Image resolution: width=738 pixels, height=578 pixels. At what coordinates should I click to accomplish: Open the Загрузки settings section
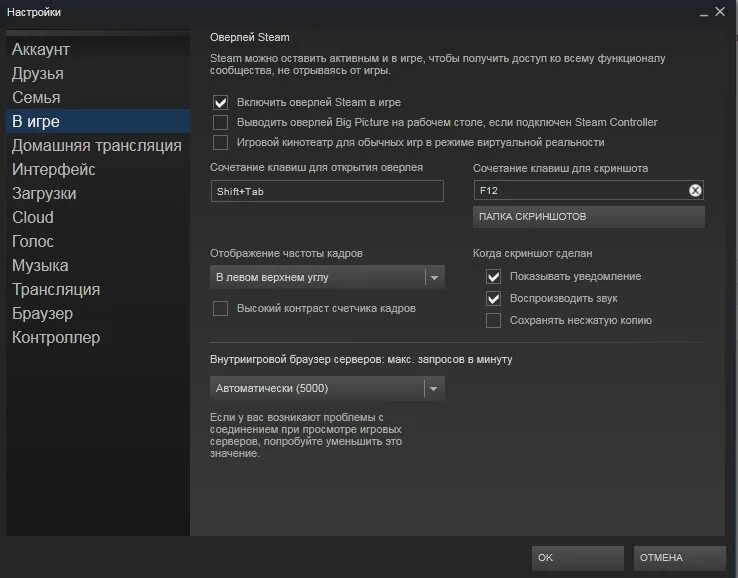pos(98,193)
